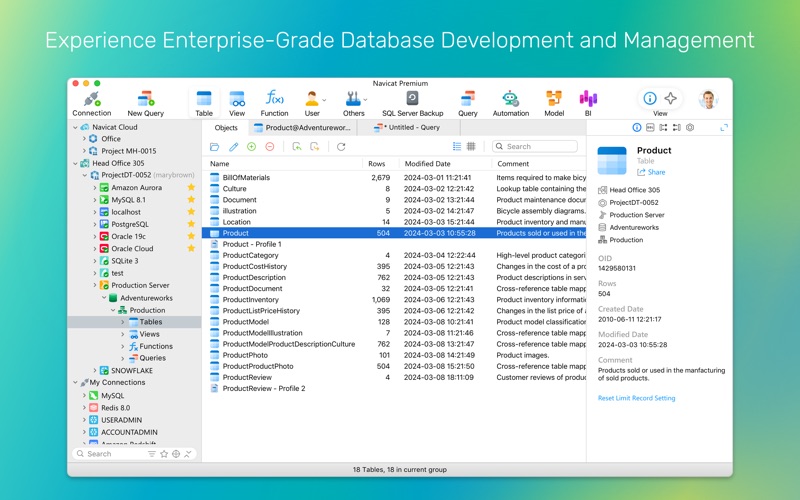Screen dimensions: 800x500
Task: Click Reset Limit Record Setting link
Action: tap(636, 398)
